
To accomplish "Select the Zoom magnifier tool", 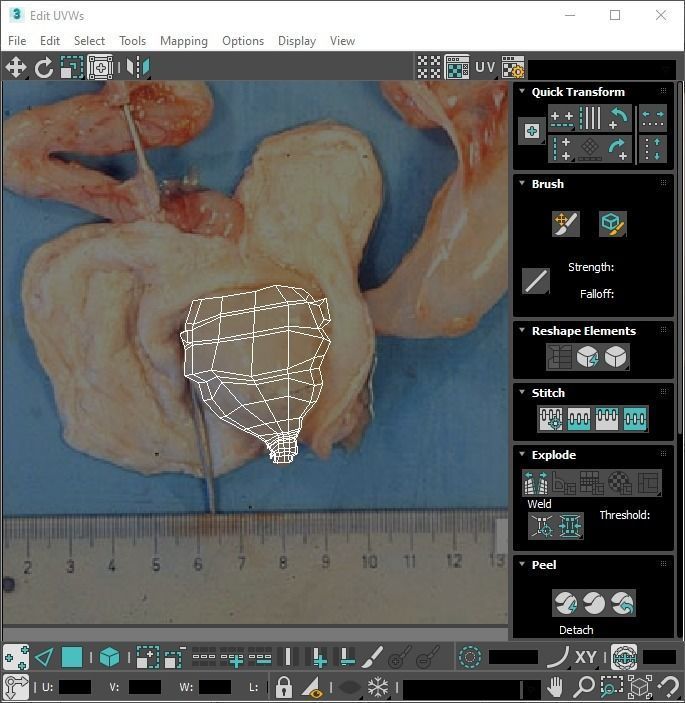I will (x=584, y=687).
